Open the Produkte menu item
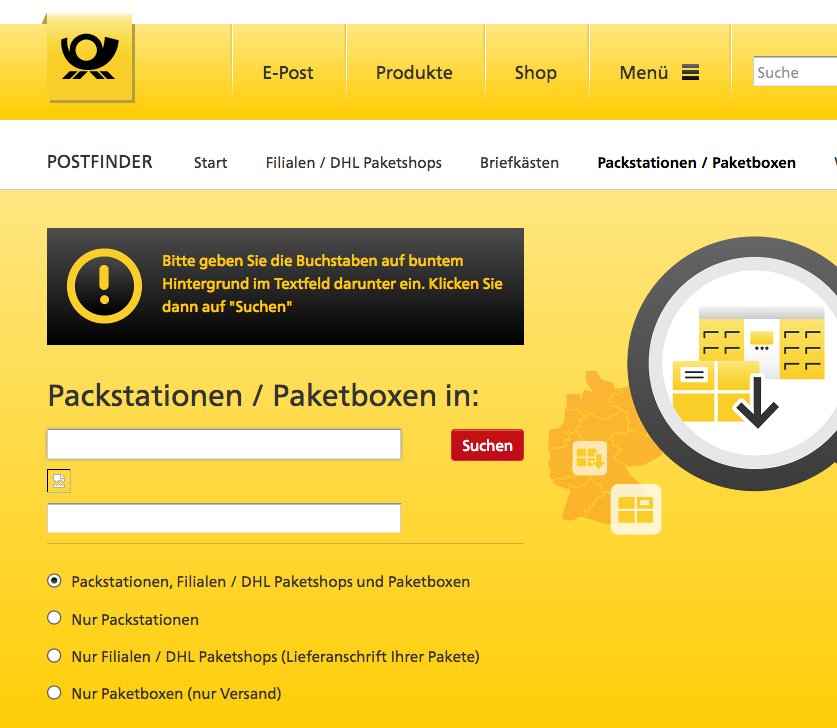 coord(414,73)
